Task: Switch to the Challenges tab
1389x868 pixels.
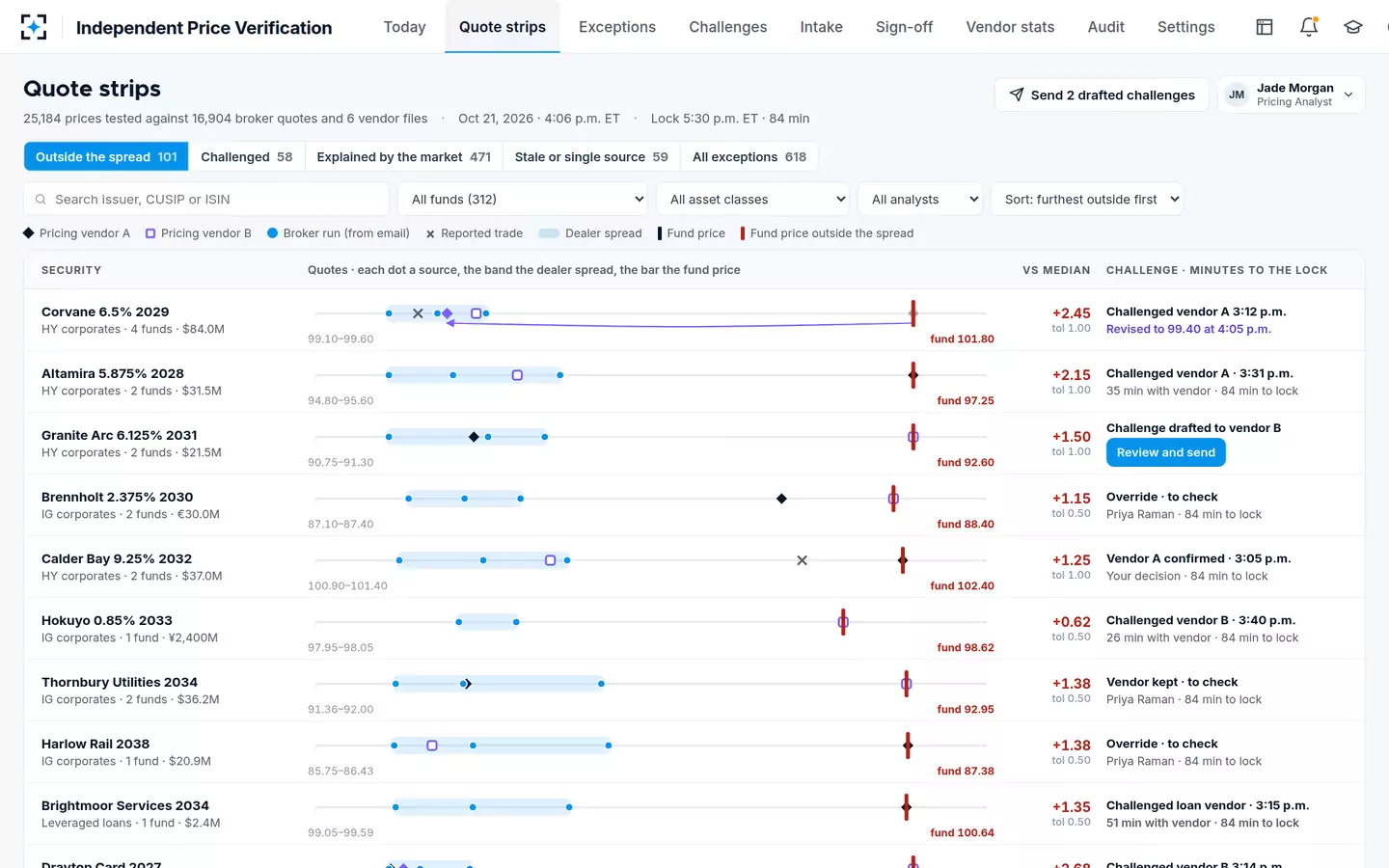Action: 728,27
